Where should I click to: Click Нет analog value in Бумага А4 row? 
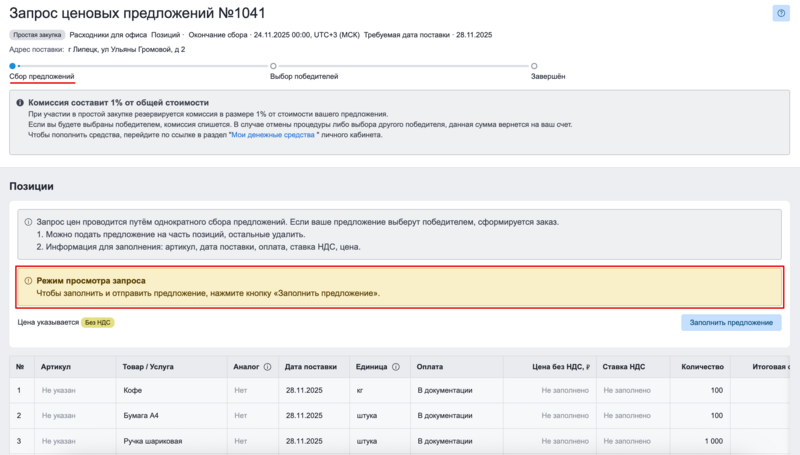241,415
